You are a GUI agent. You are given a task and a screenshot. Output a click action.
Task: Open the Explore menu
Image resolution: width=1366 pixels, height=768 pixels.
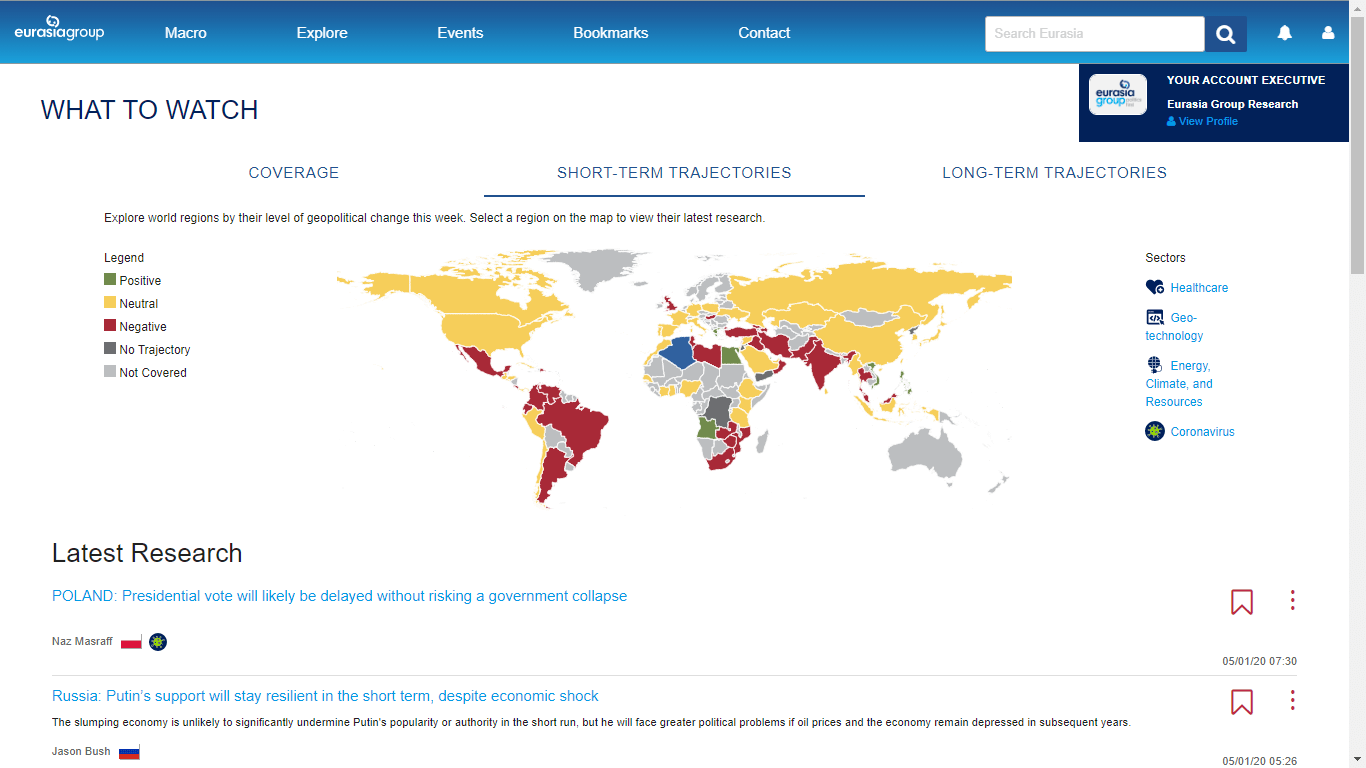322,33
